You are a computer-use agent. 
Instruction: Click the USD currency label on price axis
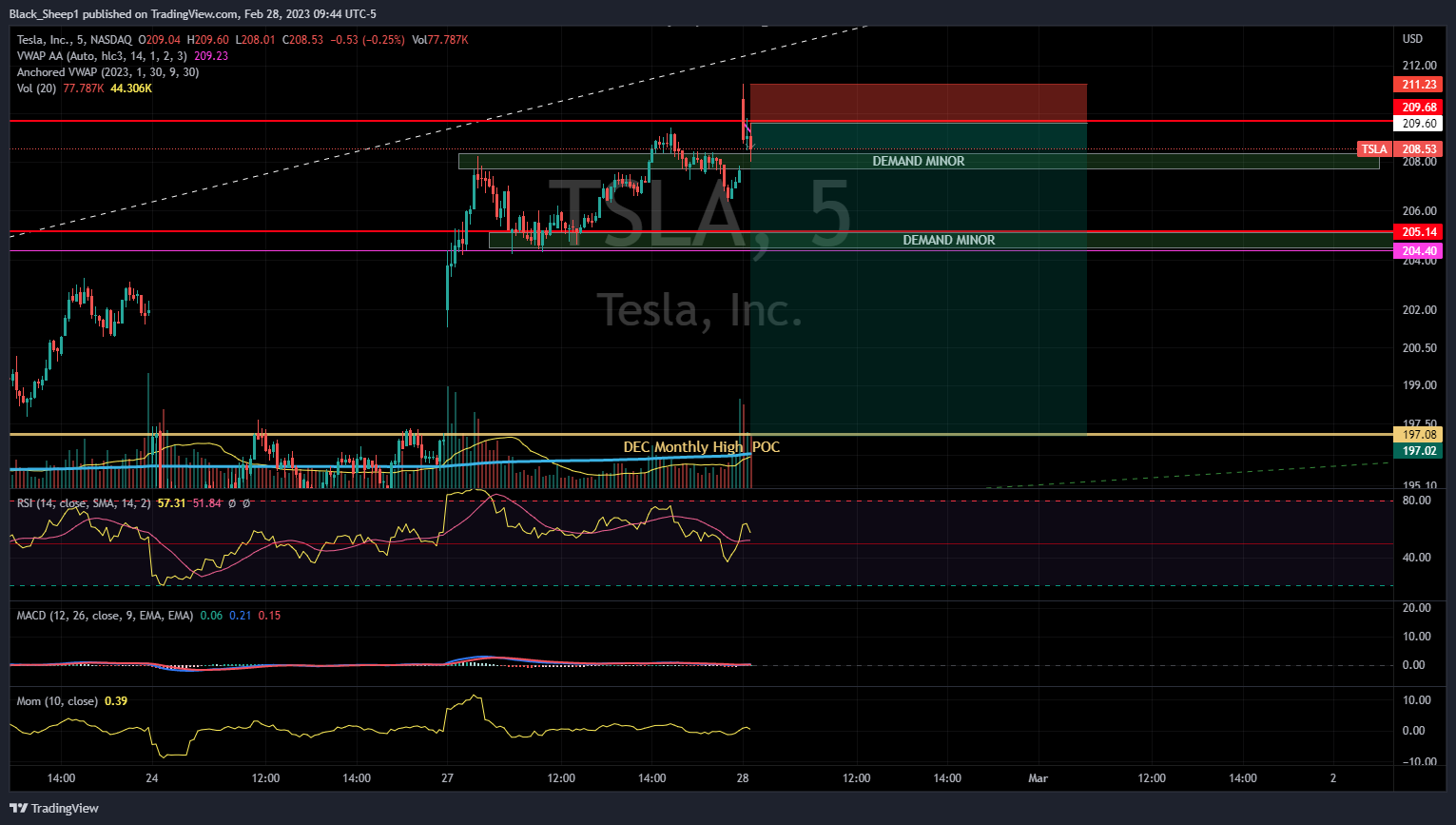[x=1412, y=39]
